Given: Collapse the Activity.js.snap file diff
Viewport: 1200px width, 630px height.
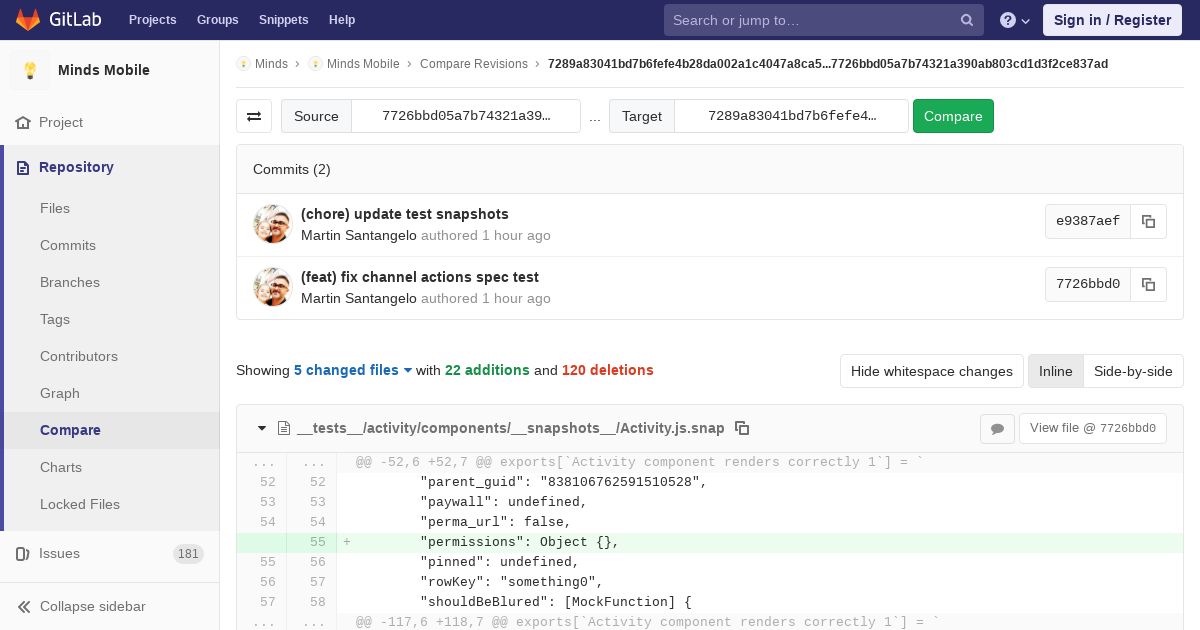Looking at the screenshot, I should coord(262,428).
